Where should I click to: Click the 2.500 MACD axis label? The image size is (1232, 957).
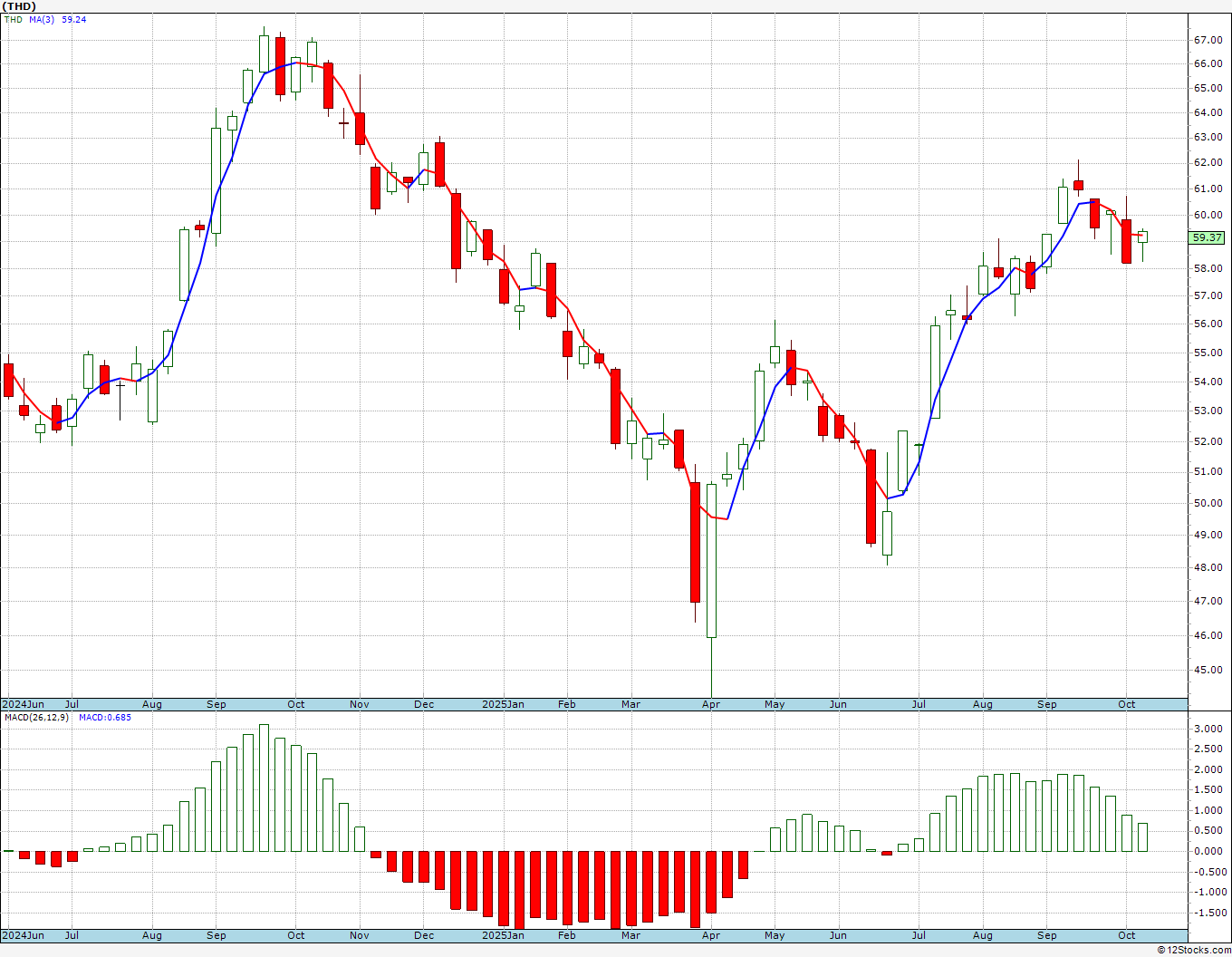click(1209, 749)
